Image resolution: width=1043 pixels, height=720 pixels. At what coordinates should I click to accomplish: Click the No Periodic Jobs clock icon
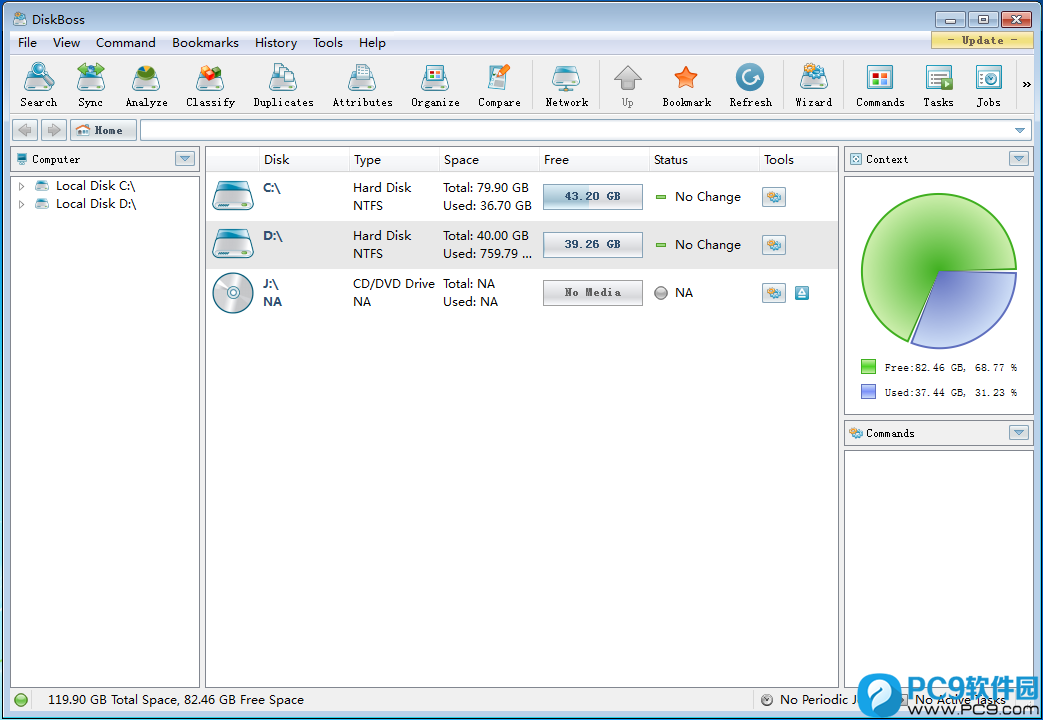[767, 700]
